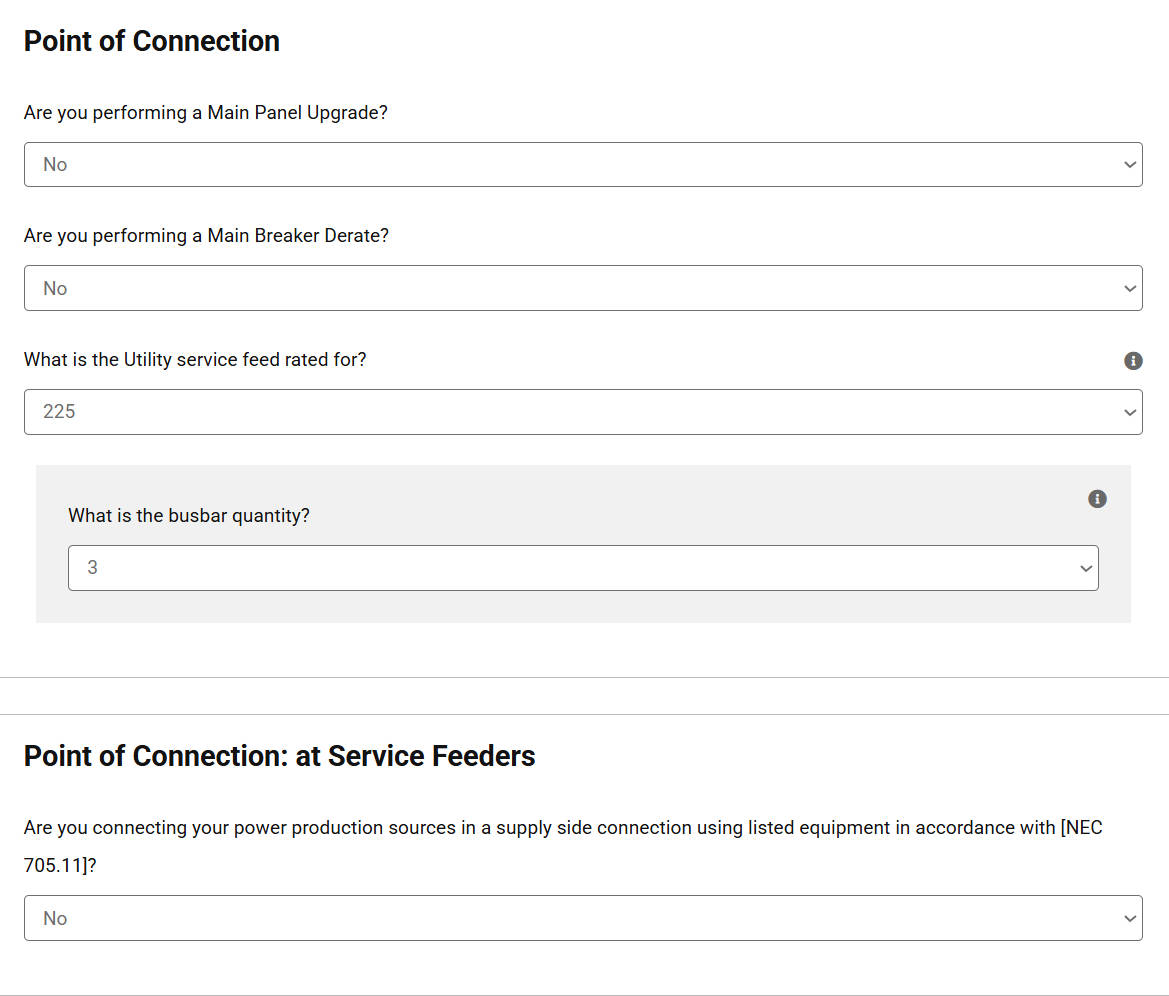1169x996 pixels.
Task: Click chevron arrow of Utility service feed select
Action: pos(1129,412)
